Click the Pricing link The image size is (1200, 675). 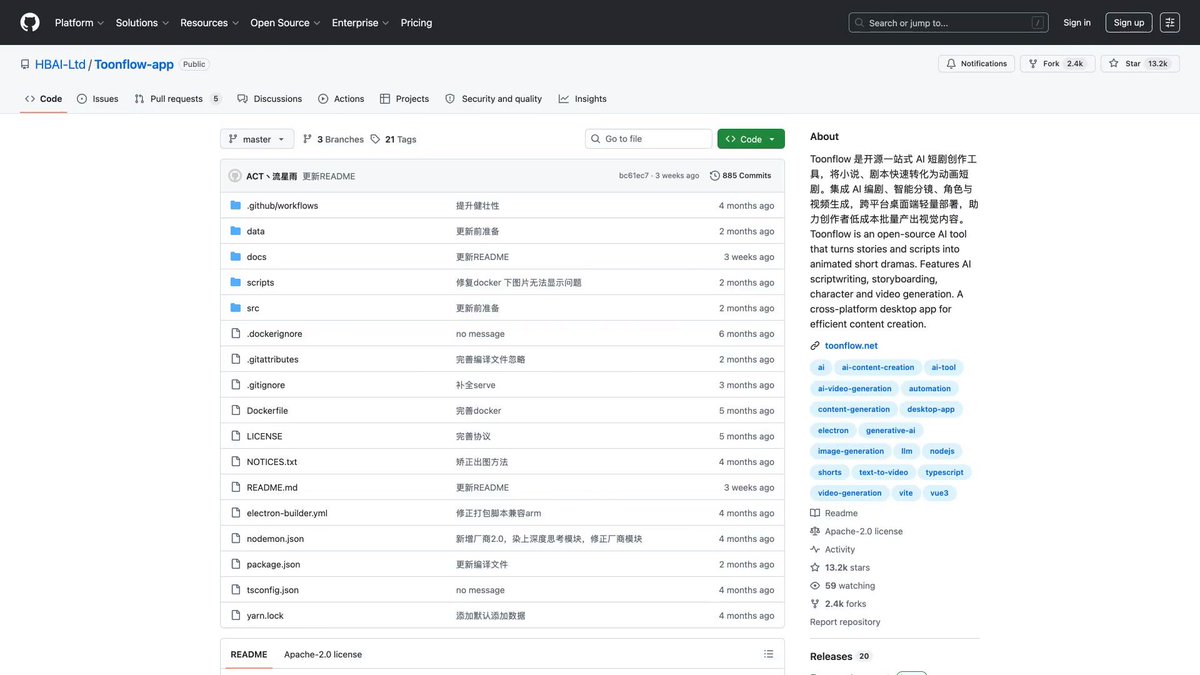coord(416,22)
